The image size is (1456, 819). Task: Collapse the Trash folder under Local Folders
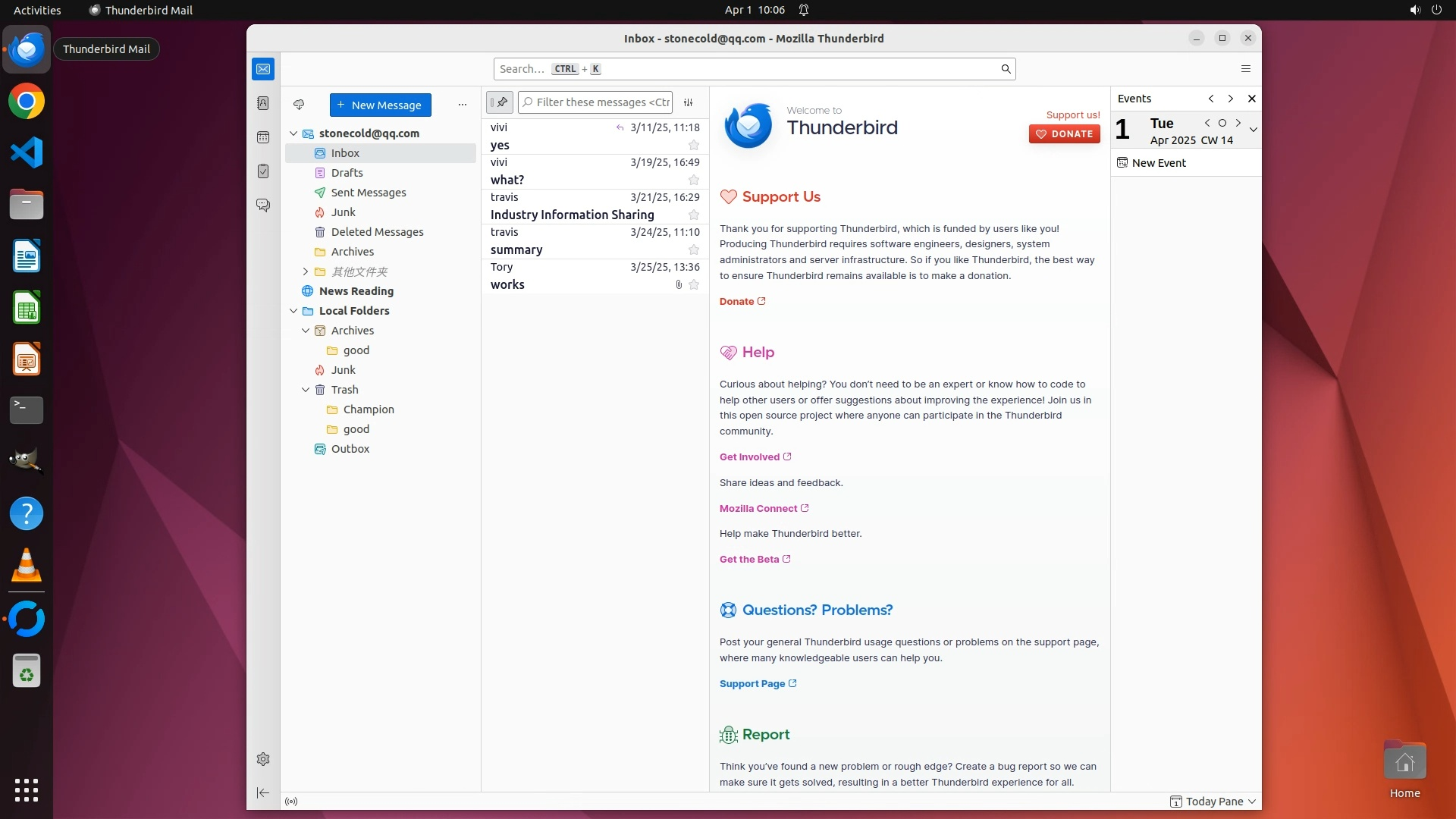tap(306, 390)
